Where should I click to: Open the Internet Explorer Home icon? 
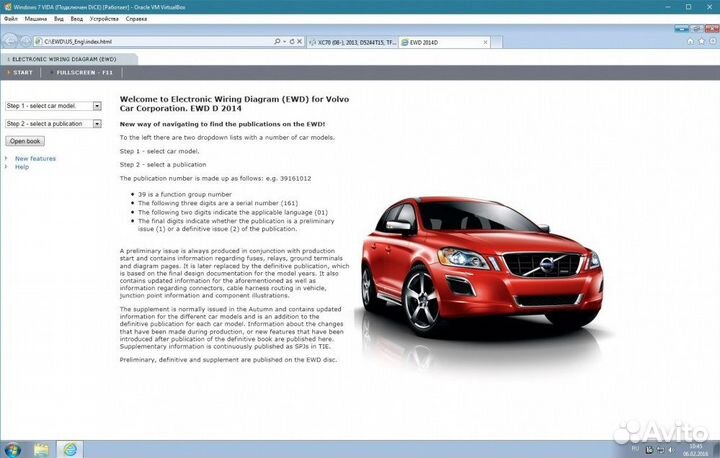pos(690,41)
